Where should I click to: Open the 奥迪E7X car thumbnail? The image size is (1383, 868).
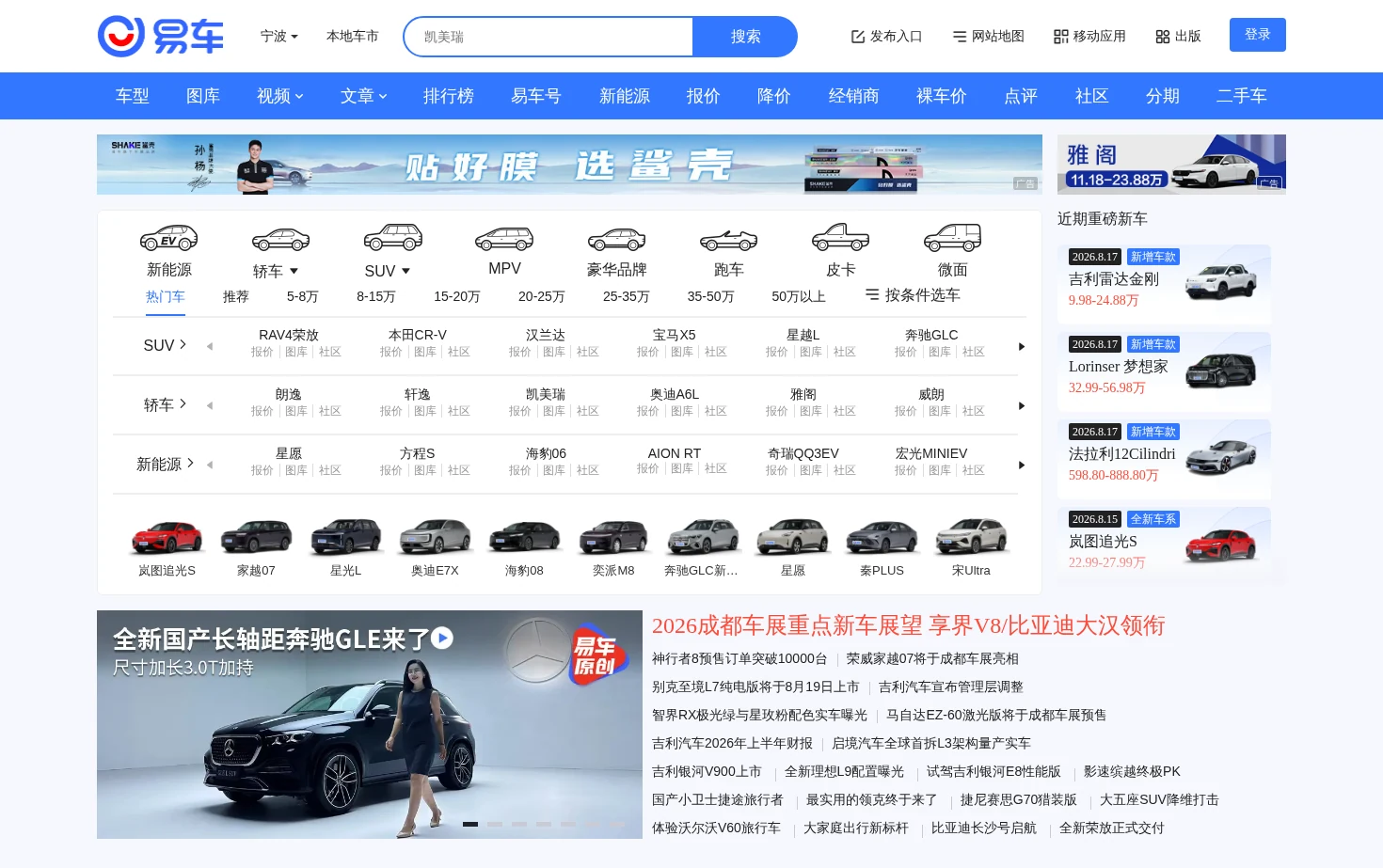(435, 536)
